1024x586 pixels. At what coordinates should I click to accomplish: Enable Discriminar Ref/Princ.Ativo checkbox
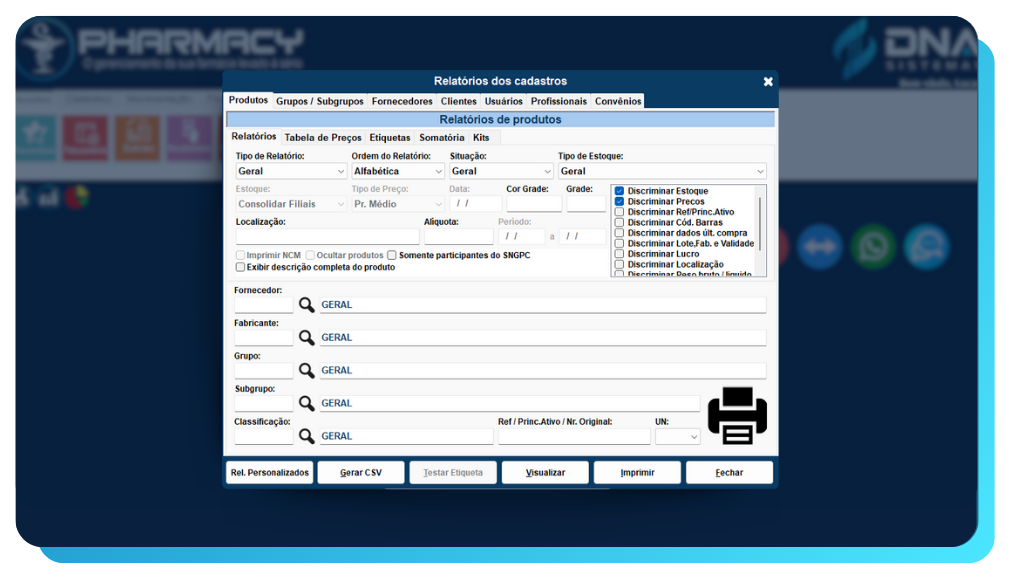(x=619, y=212)
